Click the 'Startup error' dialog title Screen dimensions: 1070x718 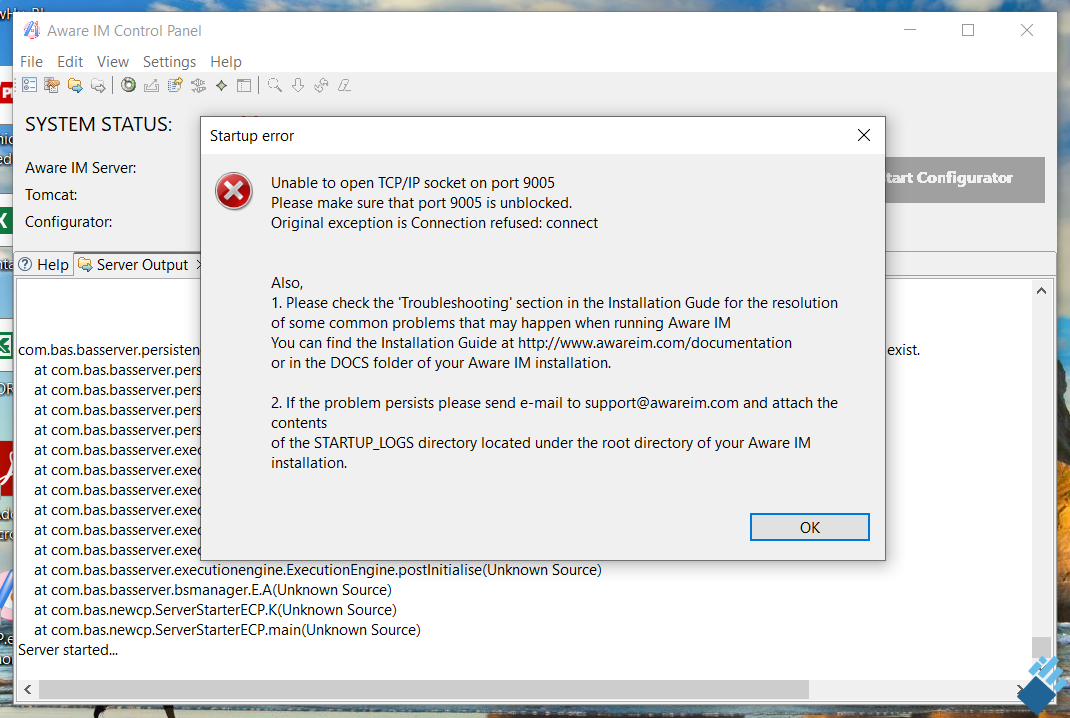(252, 136)
